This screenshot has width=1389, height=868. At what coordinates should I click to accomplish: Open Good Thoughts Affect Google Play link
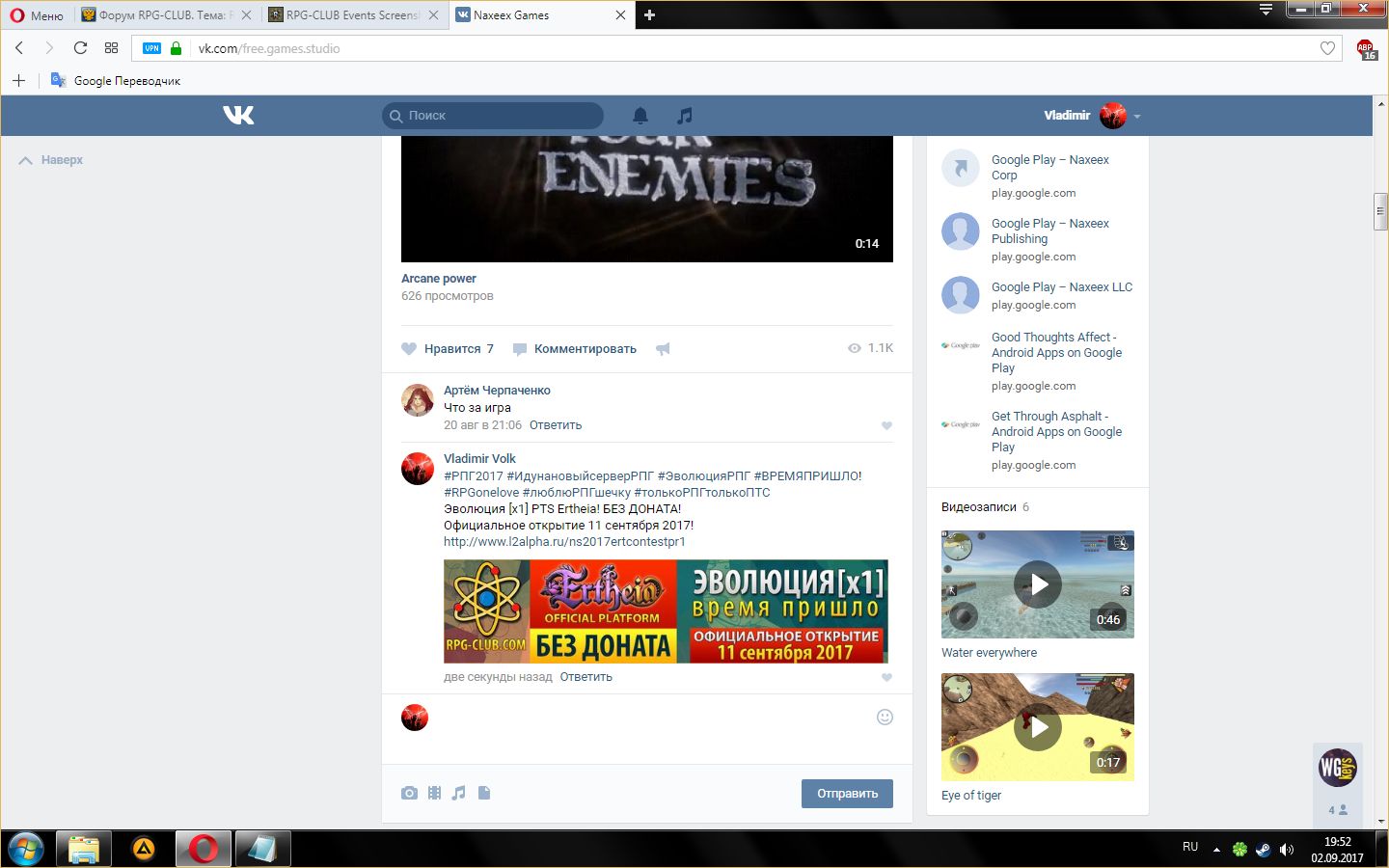pos(1056,353)
